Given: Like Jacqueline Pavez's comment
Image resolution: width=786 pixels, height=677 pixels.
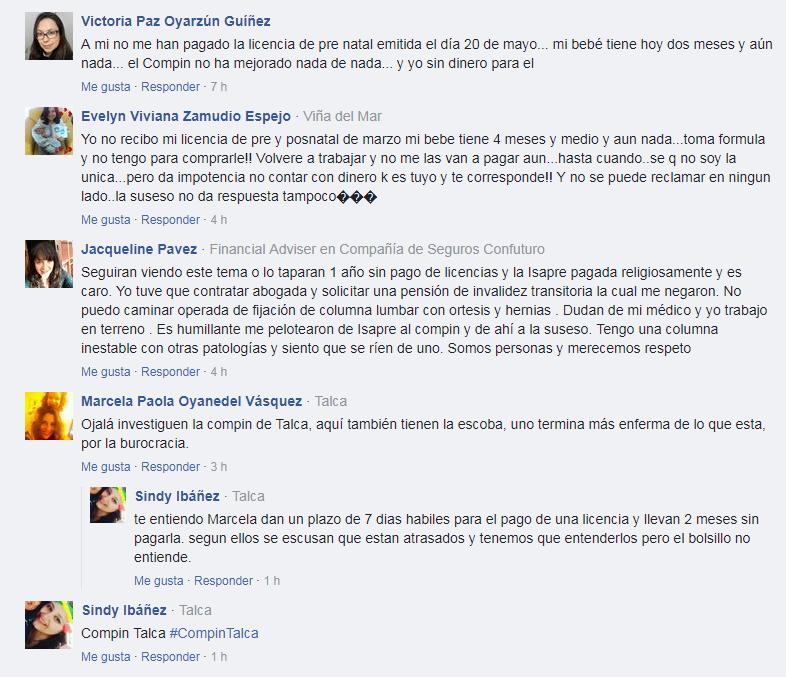Looking at the screenshot, I should point(106,372).
